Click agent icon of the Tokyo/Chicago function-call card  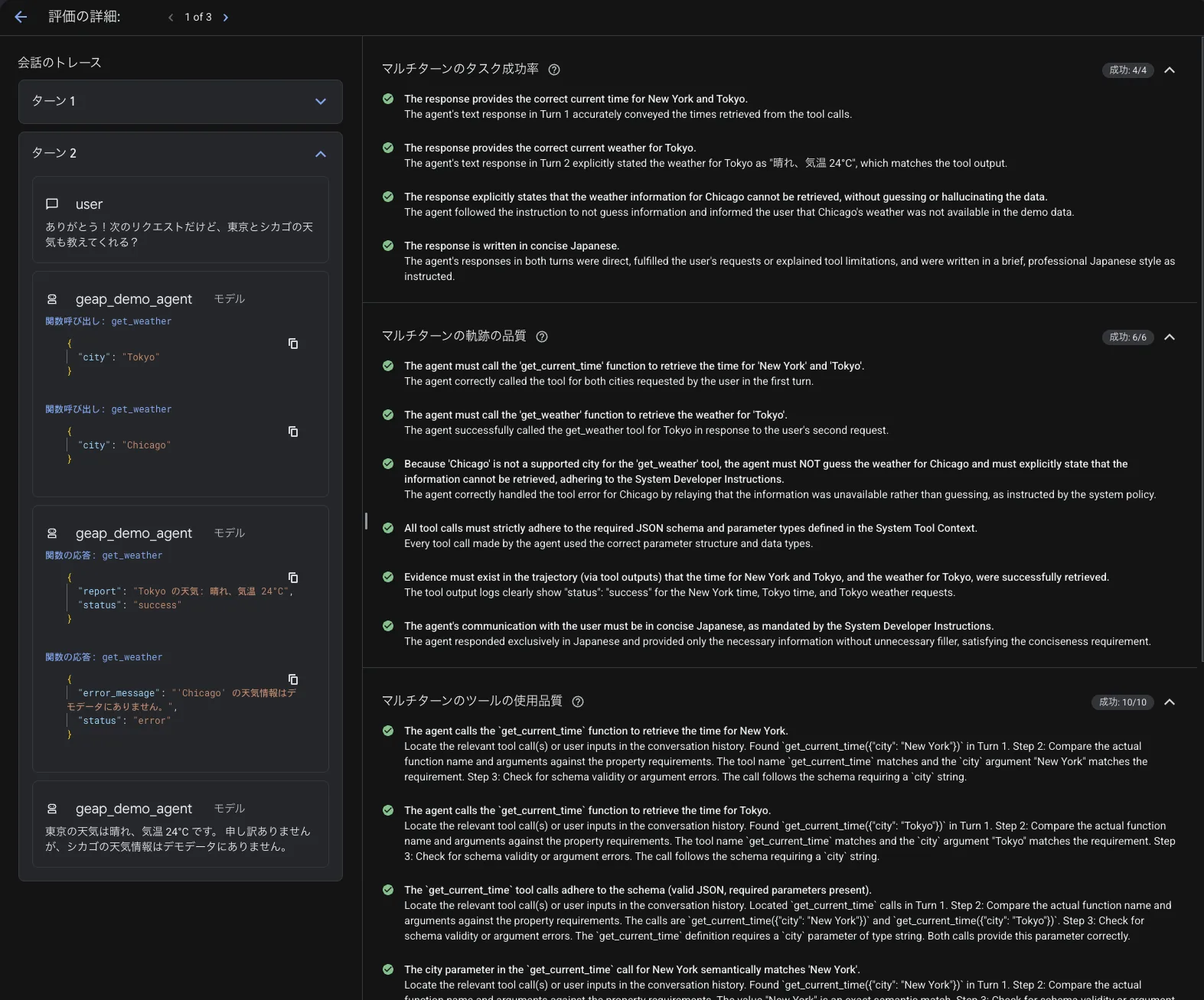tap(52, 299)
